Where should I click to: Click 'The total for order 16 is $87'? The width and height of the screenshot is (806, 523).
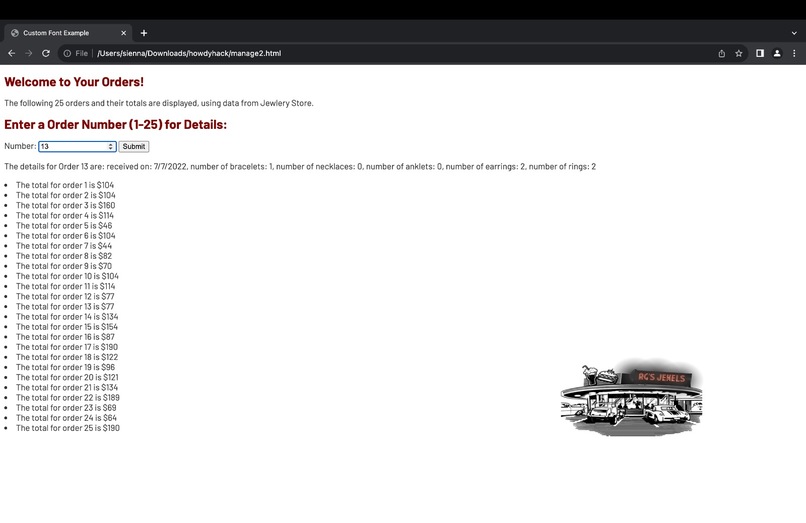coord(65,337)
